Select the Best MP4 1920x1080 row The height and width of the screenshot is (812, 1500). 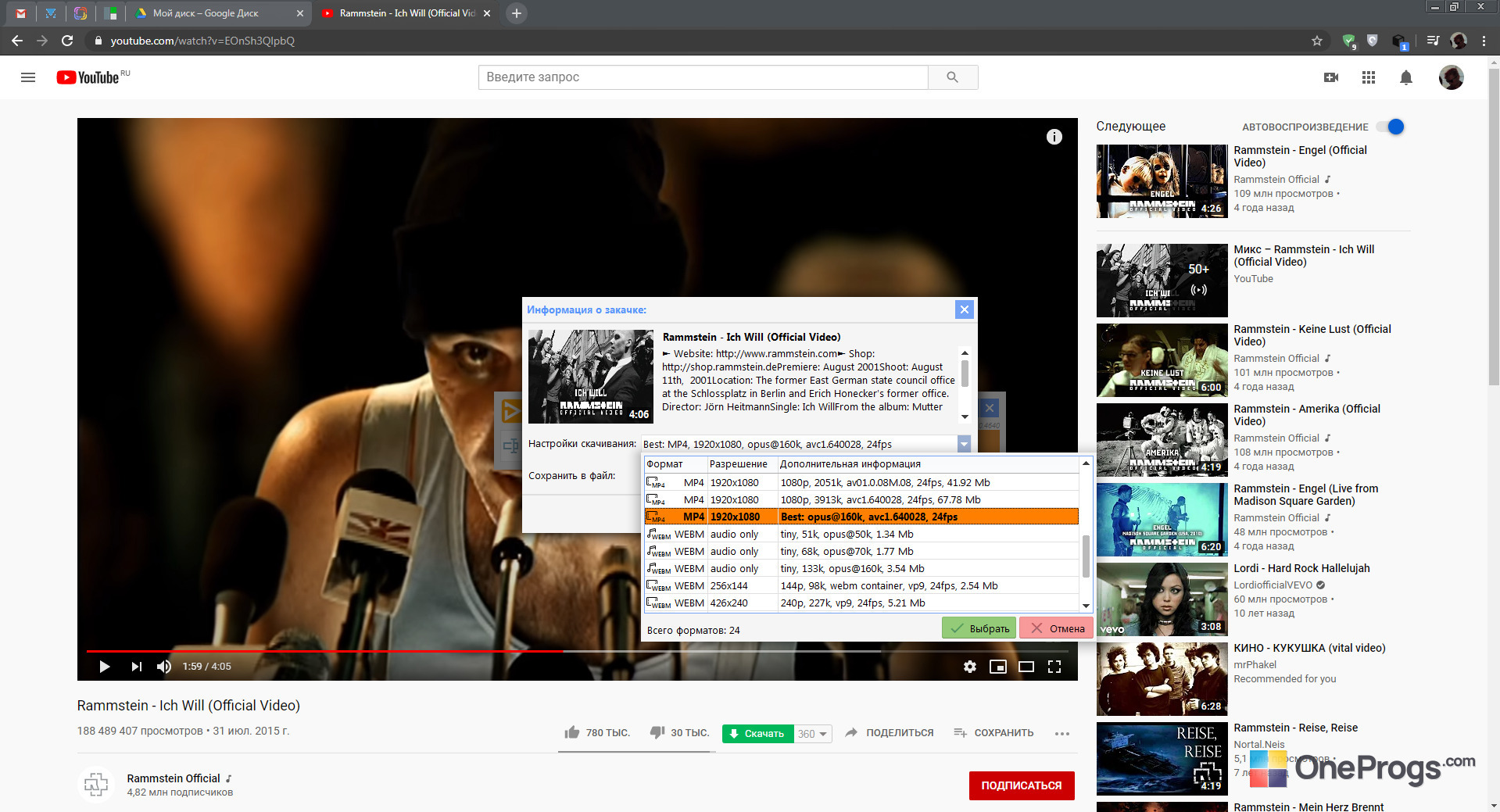pos(861,517)
